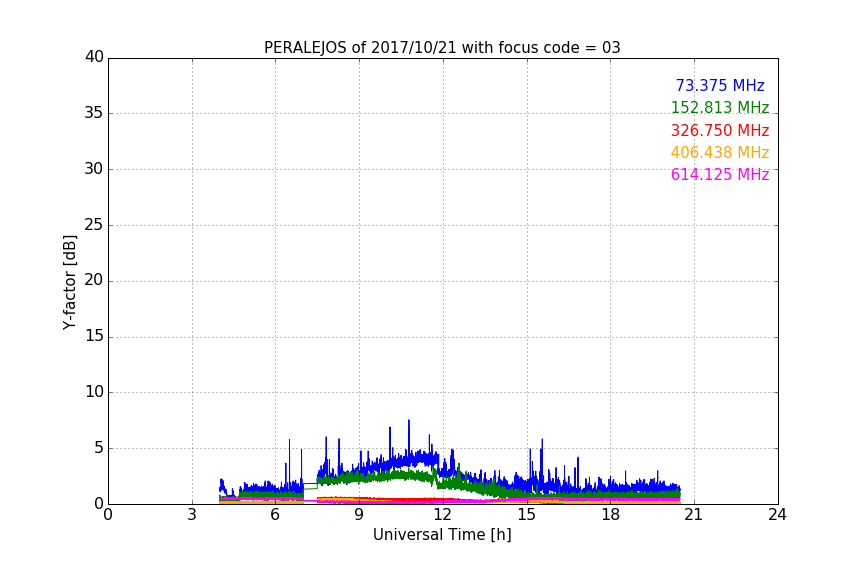Click the y-axis tick label 5

tap(99, 448)
